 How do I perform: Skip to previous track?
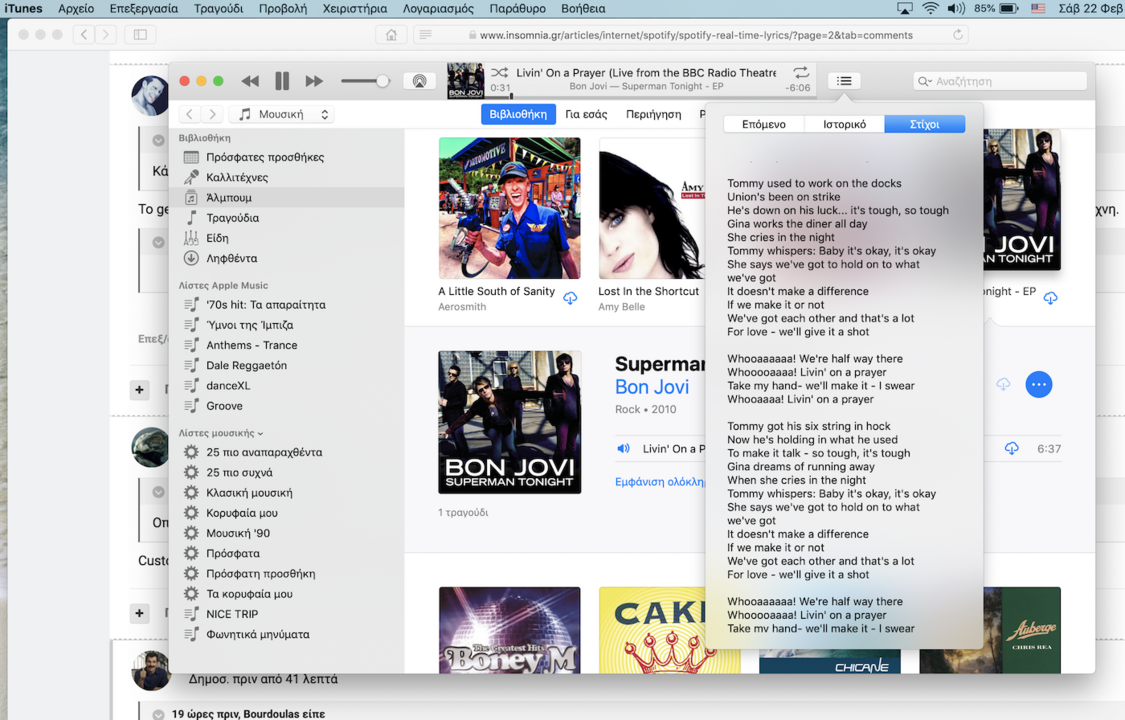pyautogui.click(x=250, y=81)
